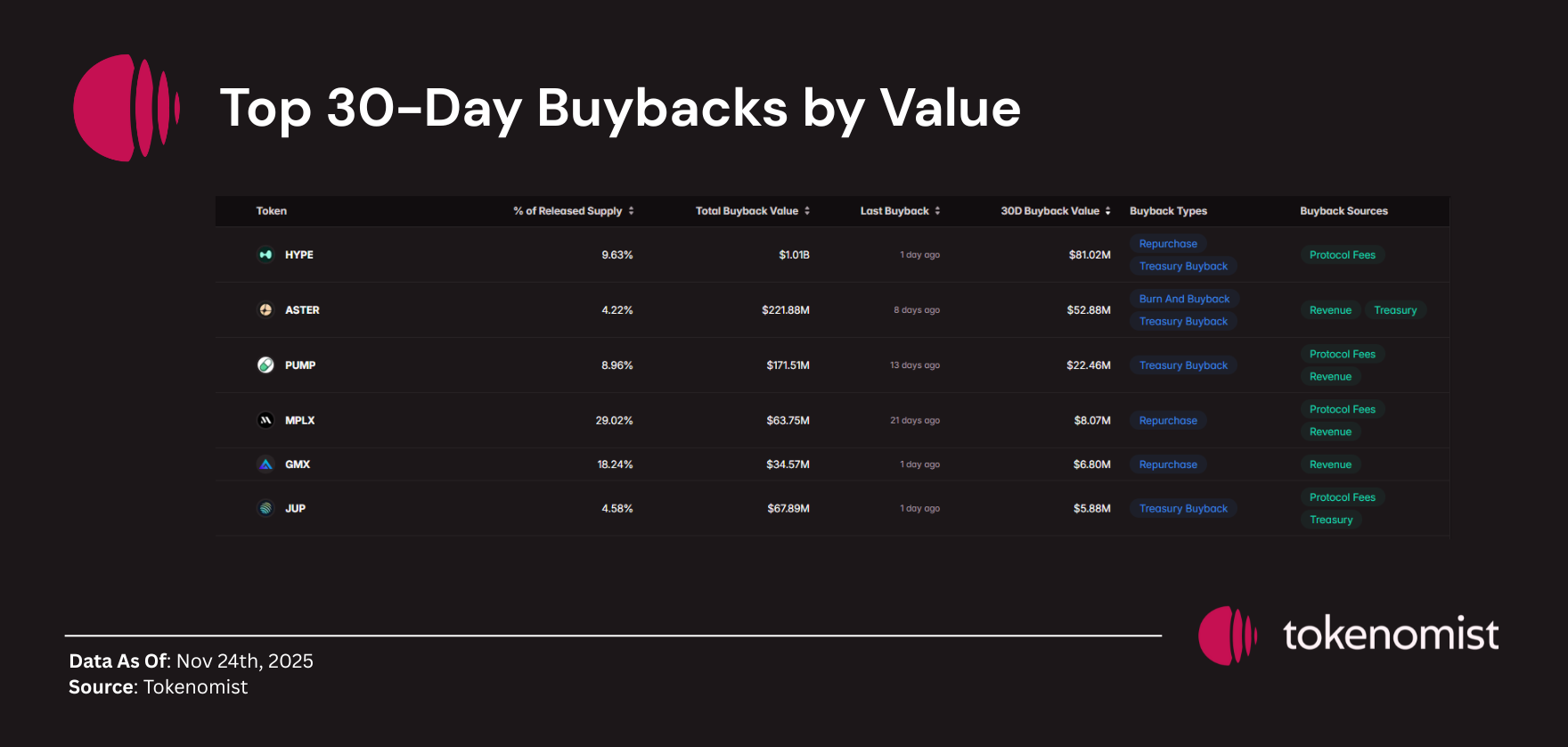Sort by Last Buyback arrows
The image size is (1568, 747).
pos(937,211)
